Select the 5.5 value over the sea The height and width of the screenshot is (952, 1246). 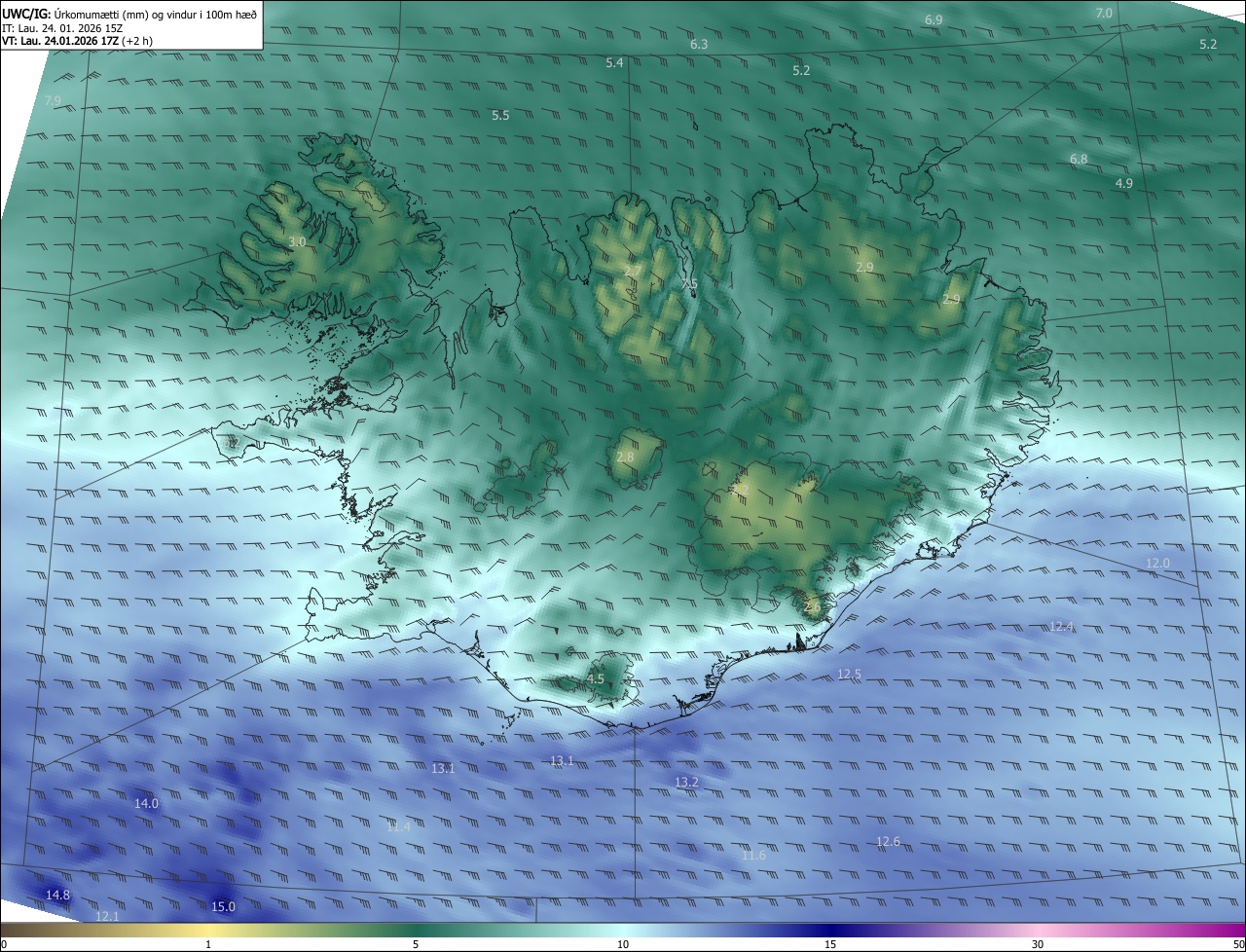pos(500,115)
